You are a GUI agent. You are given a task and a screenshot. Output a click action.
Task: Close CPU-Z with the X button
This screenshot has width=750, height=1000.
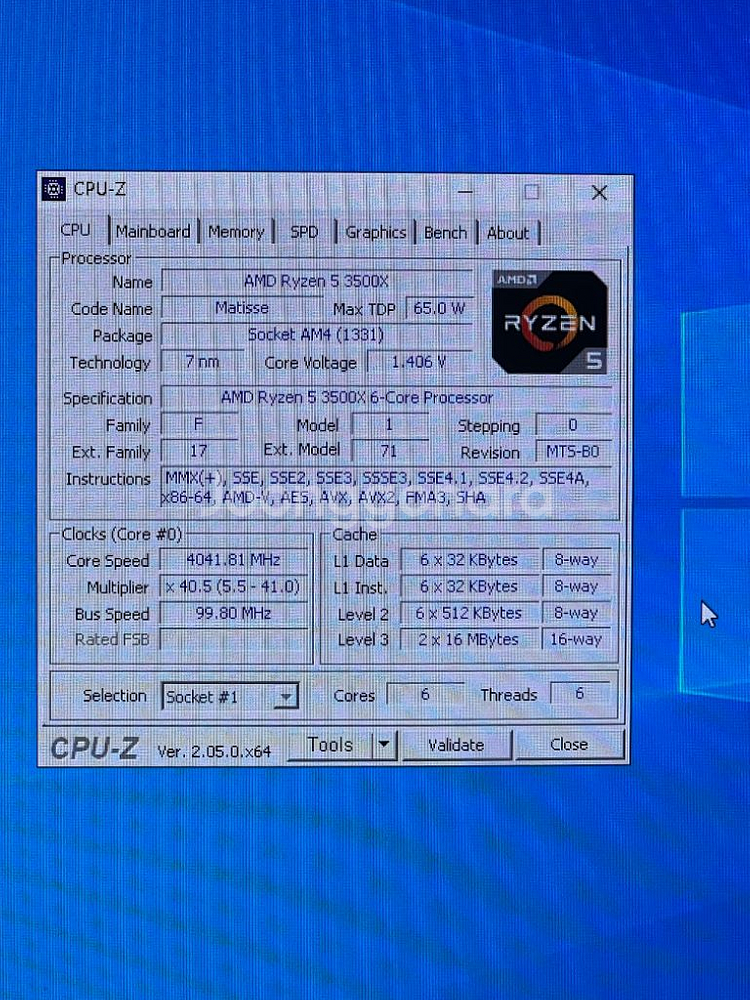coord(599,193)
